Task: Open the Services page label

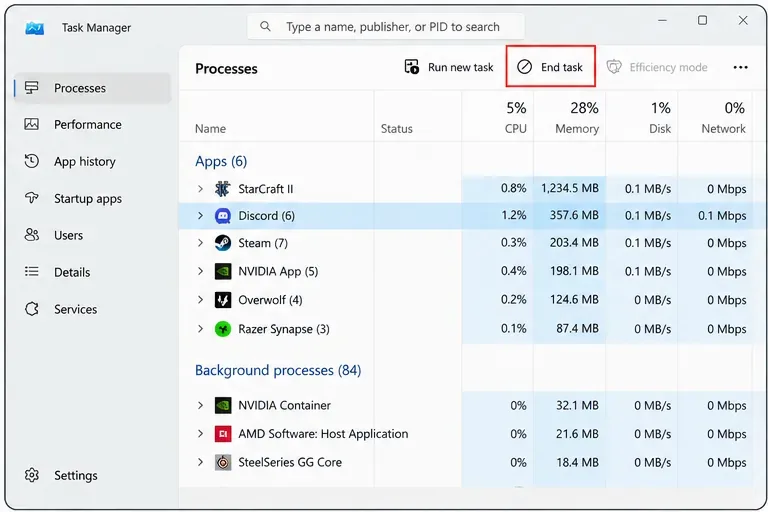Action: click(75, 309)
